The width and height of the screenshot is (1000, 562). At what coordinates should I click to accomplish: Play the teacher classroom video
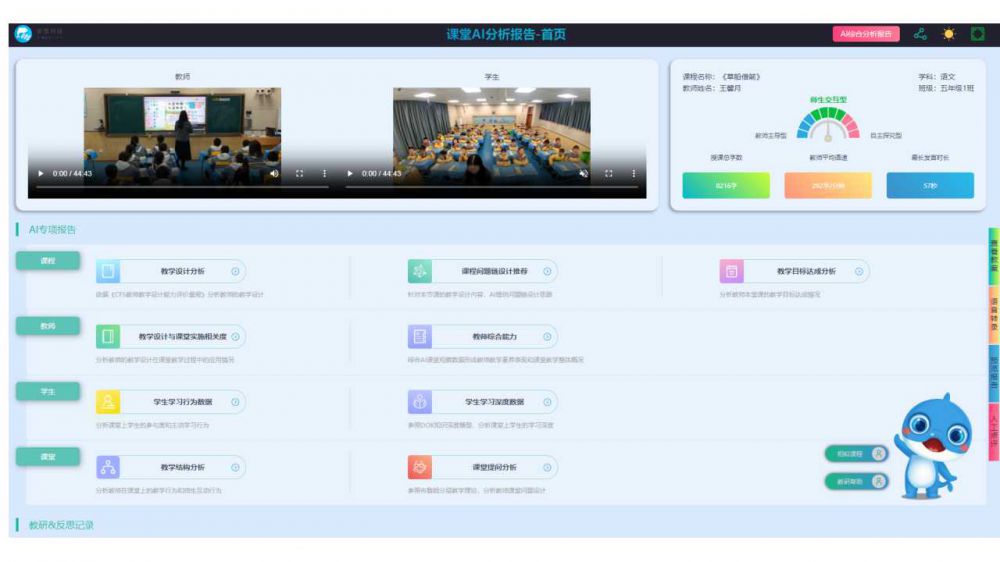pos(41,173)
